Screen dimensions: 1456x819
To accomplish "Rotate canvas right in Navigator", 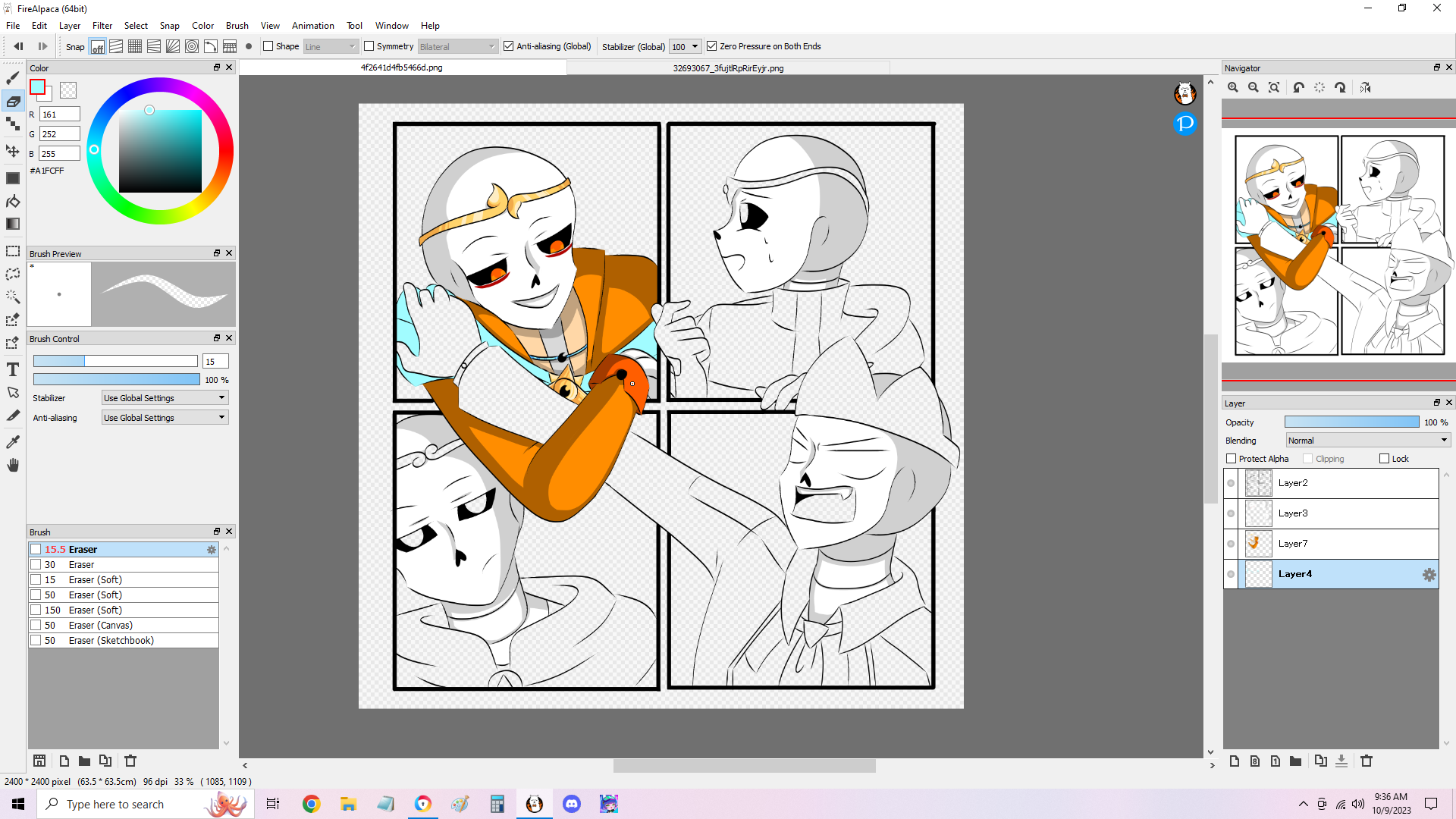I will [1340, 88].
